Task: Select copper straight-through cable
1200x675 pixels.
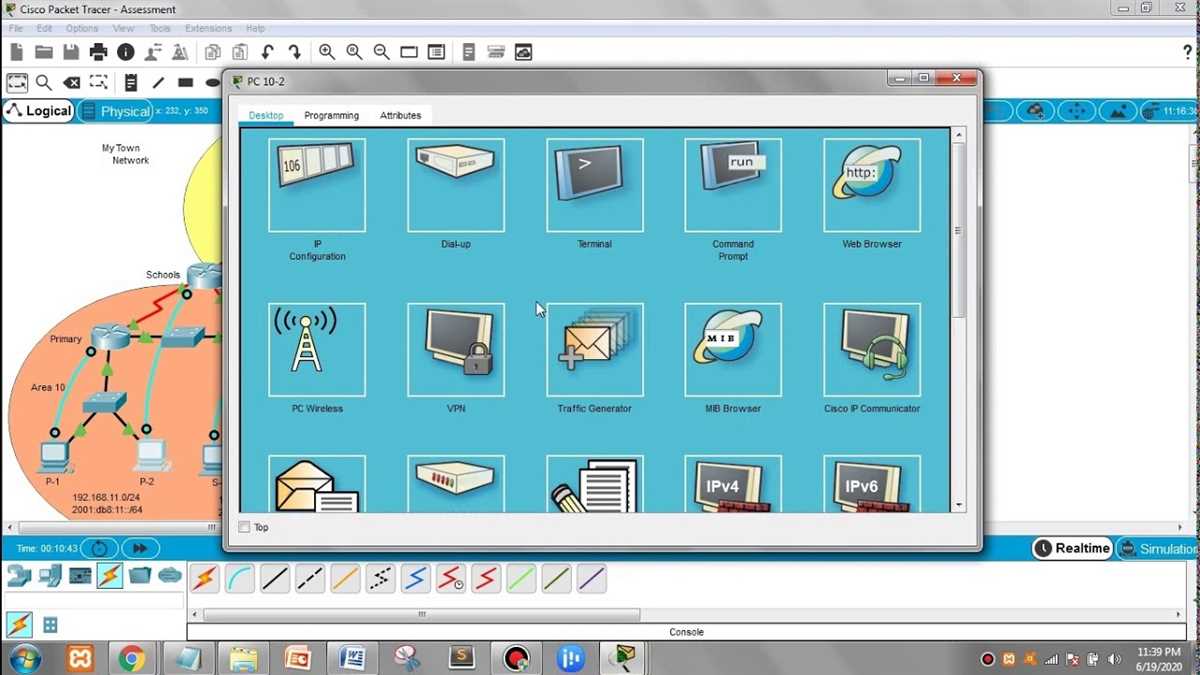Action: (275, 578)
